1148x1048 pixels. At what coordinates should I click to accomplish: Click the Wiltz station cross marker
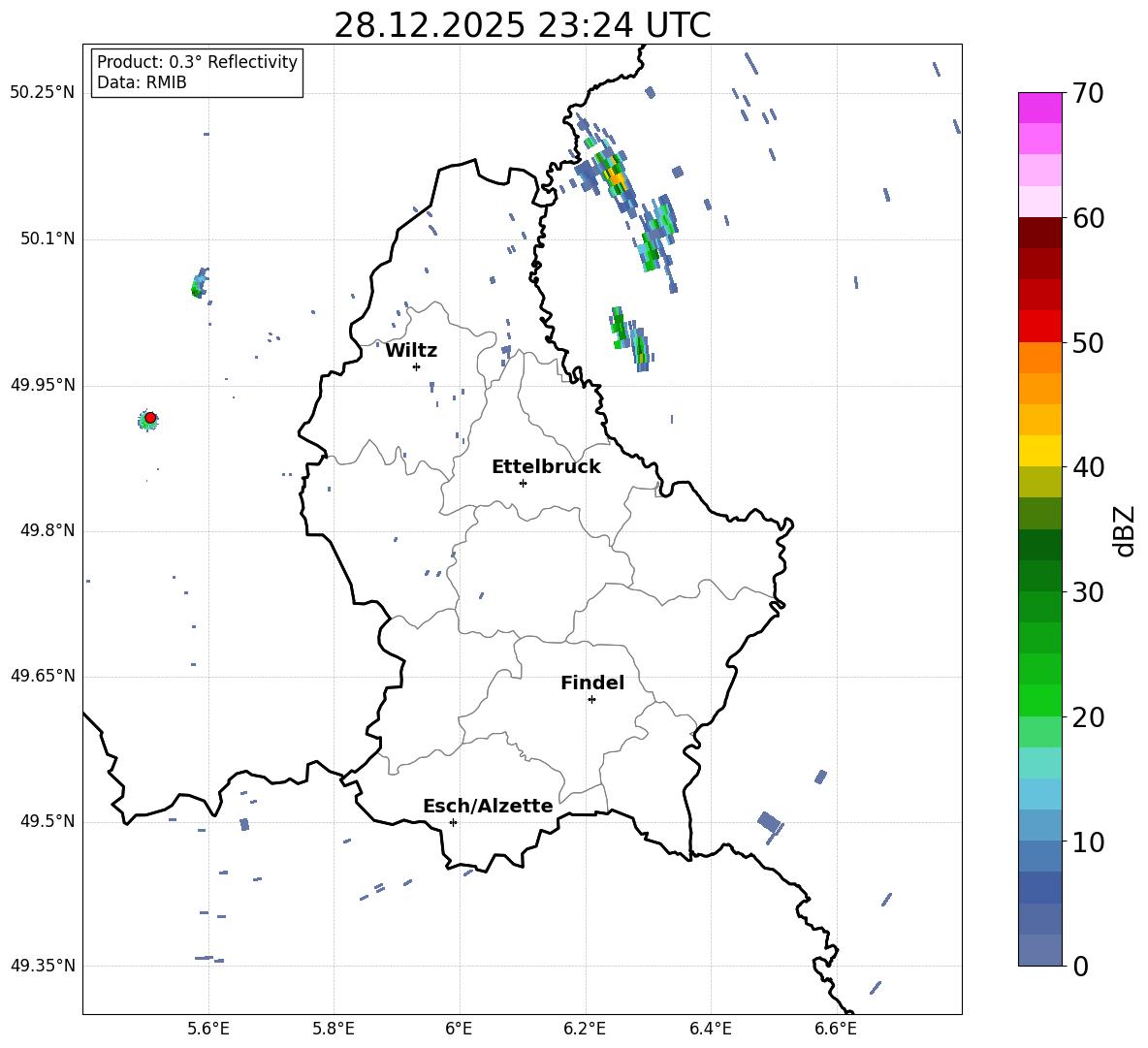point(417,366)
